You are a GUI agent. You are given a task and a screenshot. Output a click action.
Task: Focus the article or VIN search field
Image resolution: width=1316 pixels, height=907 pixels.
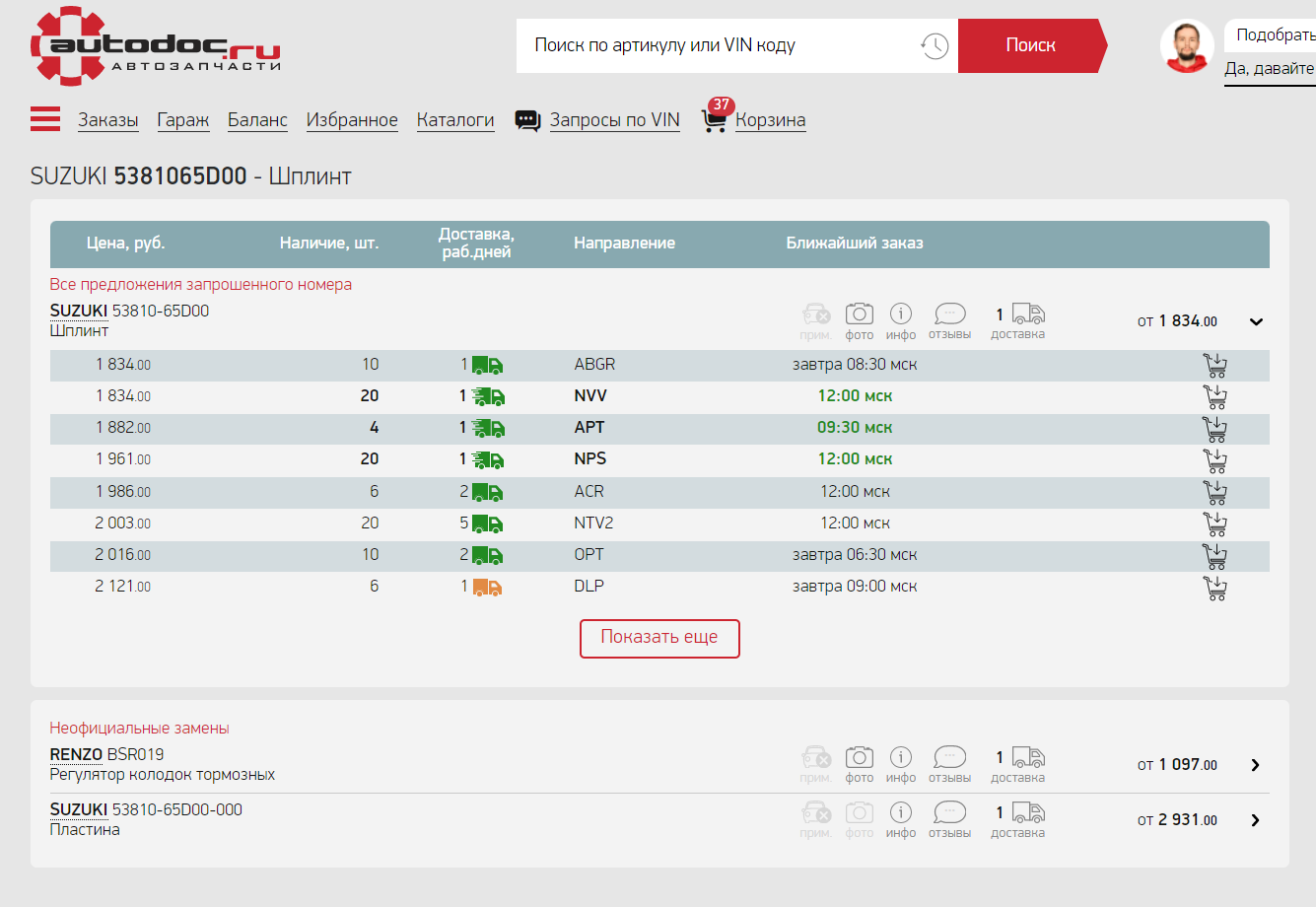pyautogui.click(x=720, y=45)
